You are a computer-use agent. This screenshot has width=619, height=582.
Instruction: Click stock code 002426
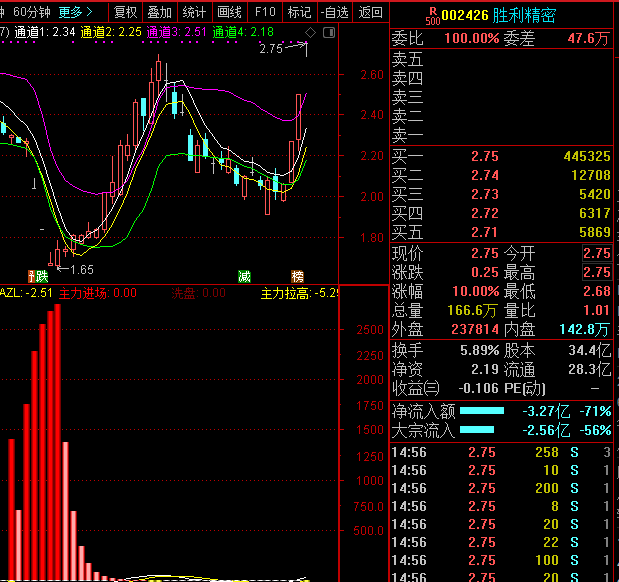point(465,15)
